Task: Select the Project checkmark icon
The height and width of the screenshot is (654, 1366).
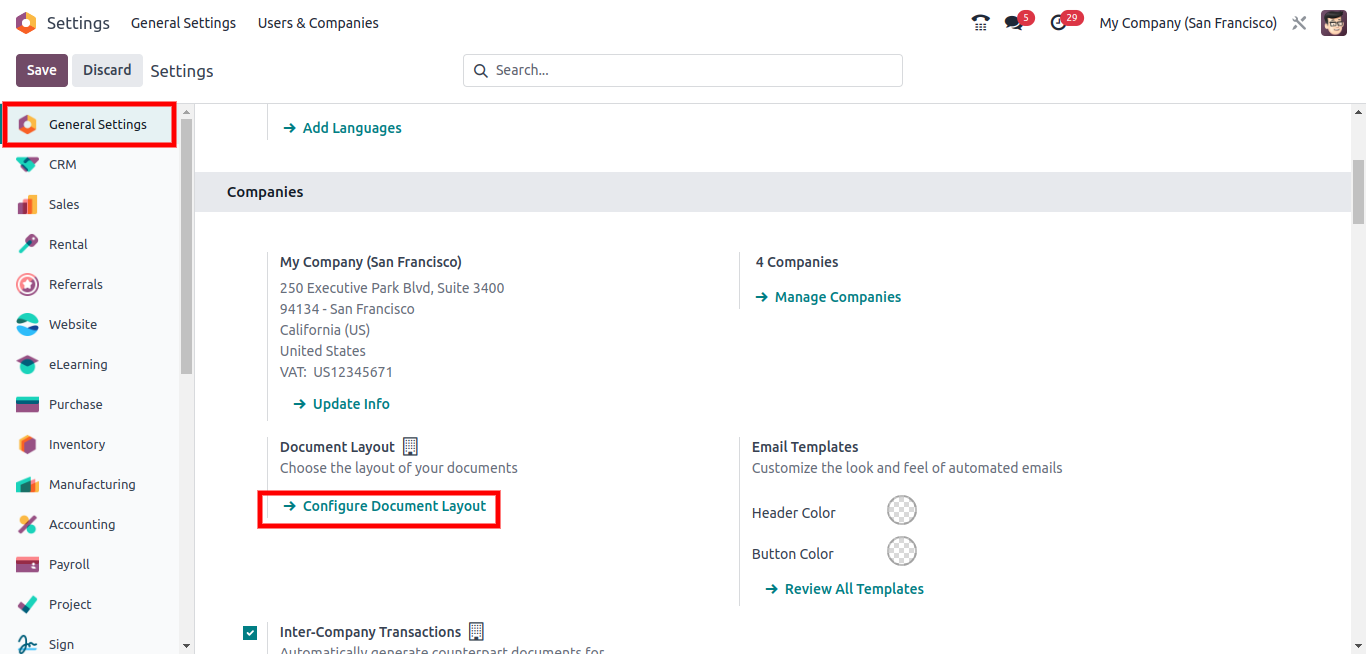Action: (28, 604)
